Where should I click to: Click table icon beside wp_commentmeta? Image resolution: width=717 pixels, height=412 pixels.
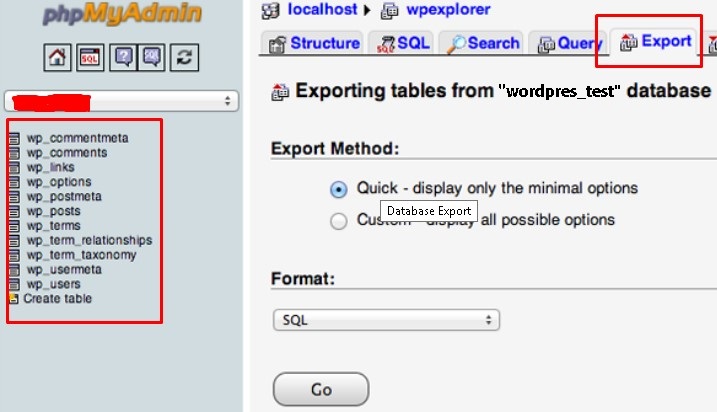click(x=14, y=138)
